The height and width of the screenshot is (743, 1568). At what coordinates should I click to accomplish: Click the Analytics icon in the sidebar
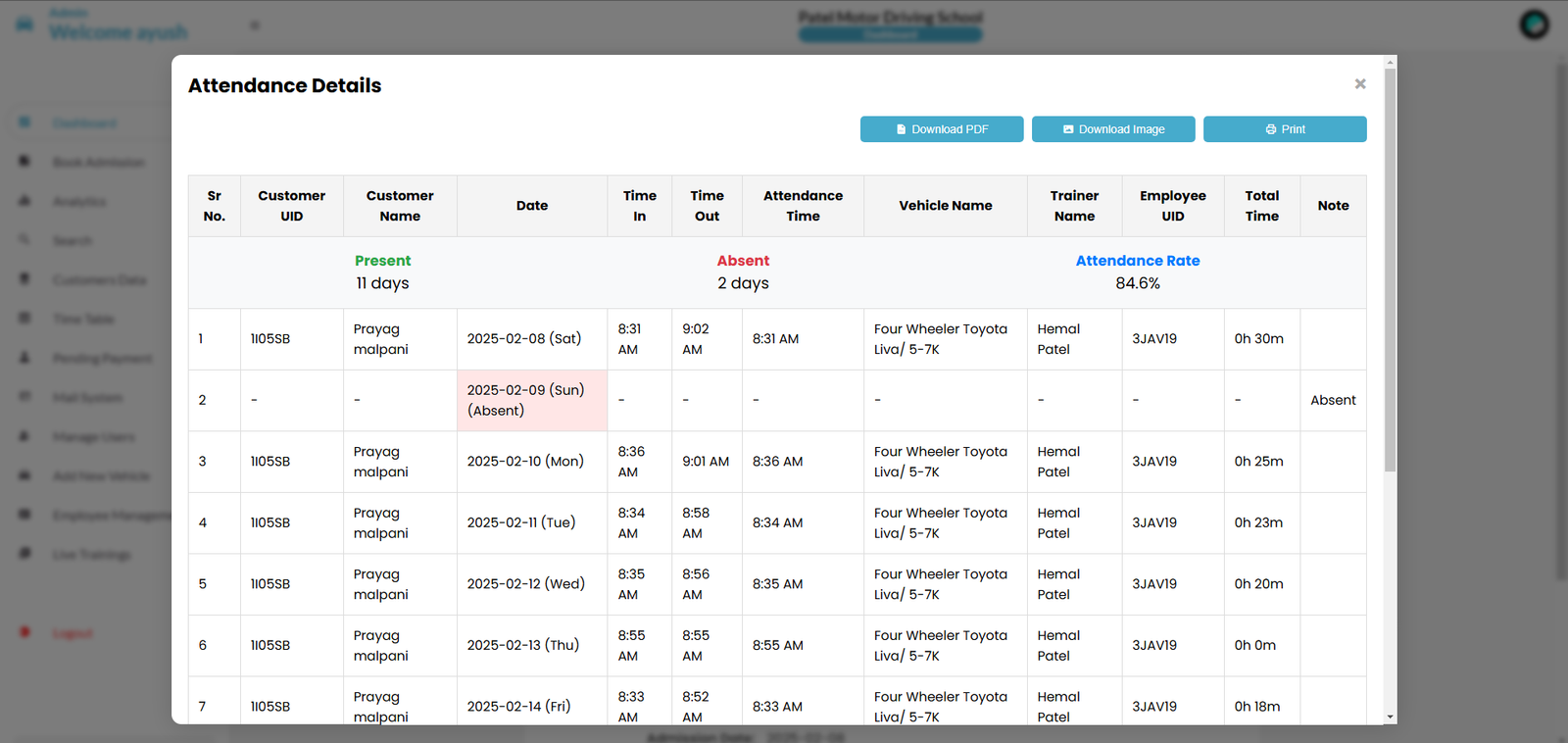pos(24,201)
